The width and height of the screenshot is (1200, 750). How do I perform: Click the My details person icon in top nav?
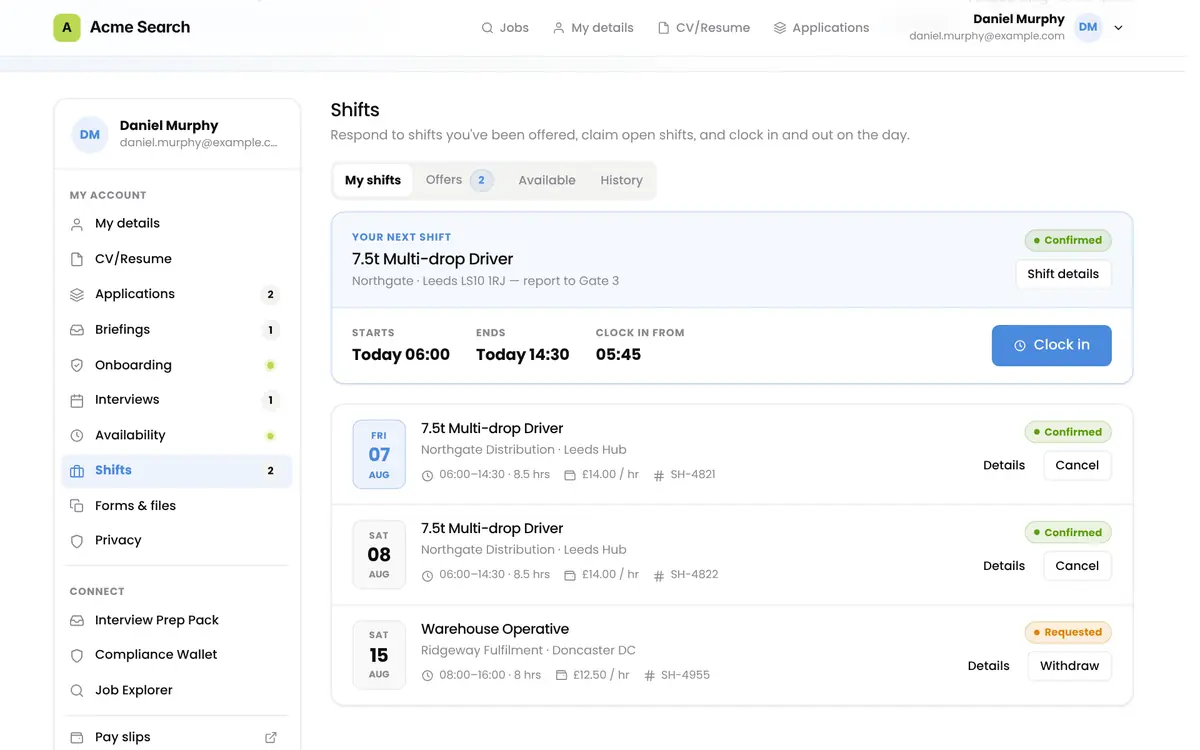(x=559, y=28)
